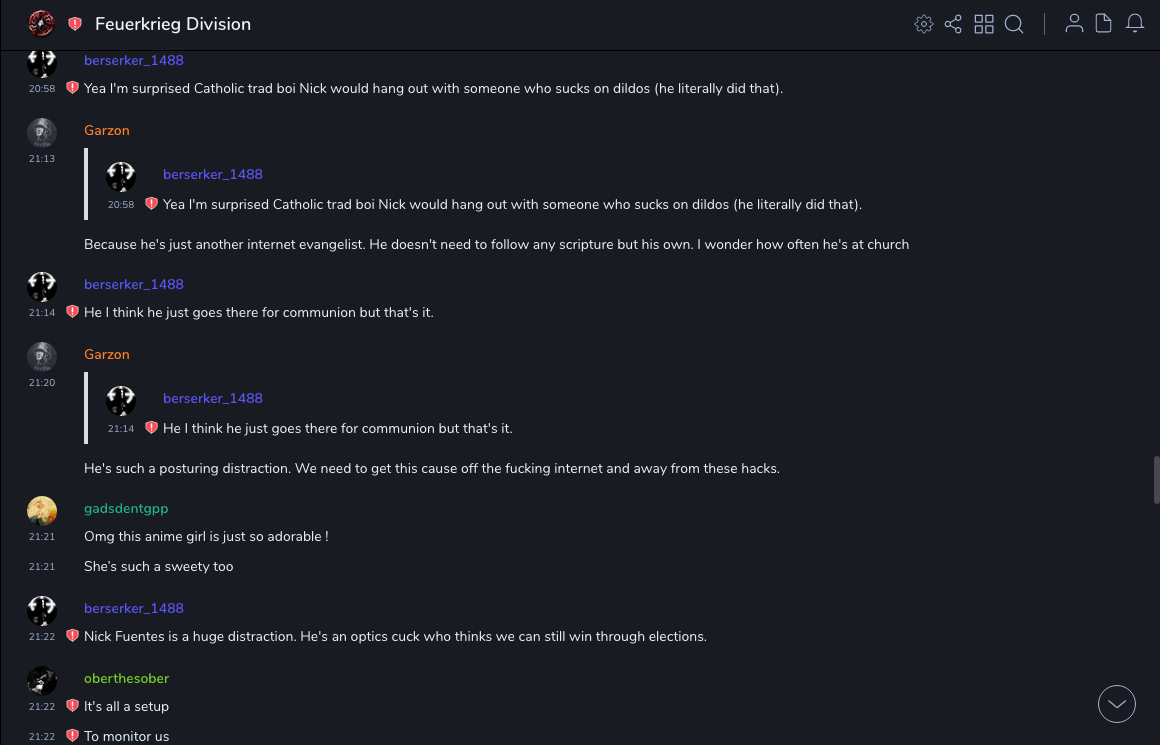Click the red flag icon on 21:22 Nick Fuentes message
Image resolution: width=1160 pixels, height=745 pixels.
click(72, 636)
